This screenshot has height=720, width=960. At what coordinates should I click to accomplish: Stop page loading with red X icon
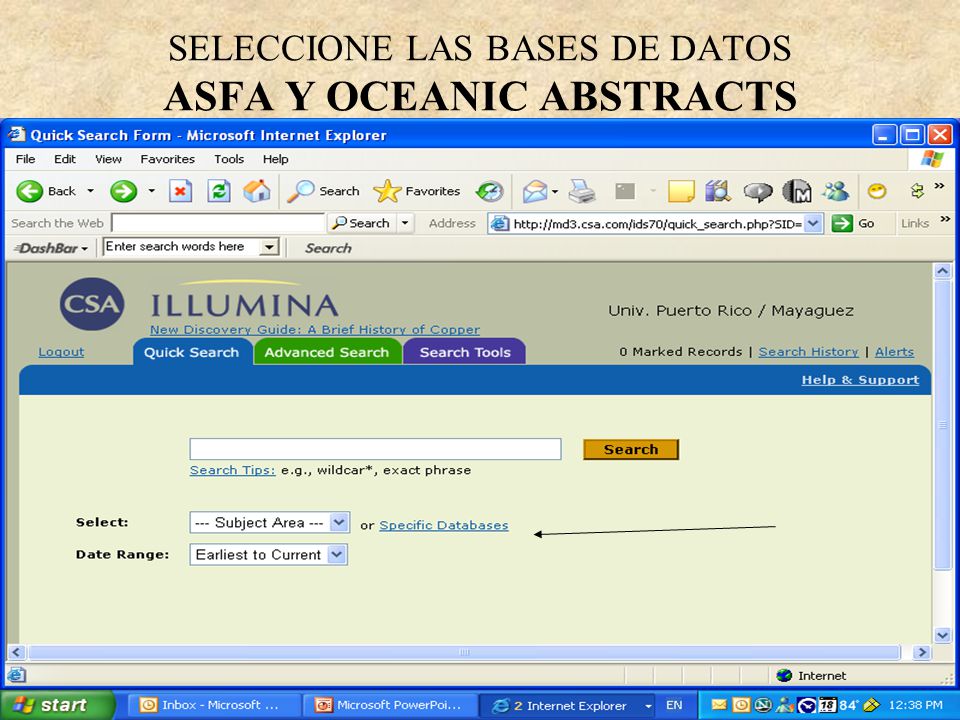tap(180, 191)
